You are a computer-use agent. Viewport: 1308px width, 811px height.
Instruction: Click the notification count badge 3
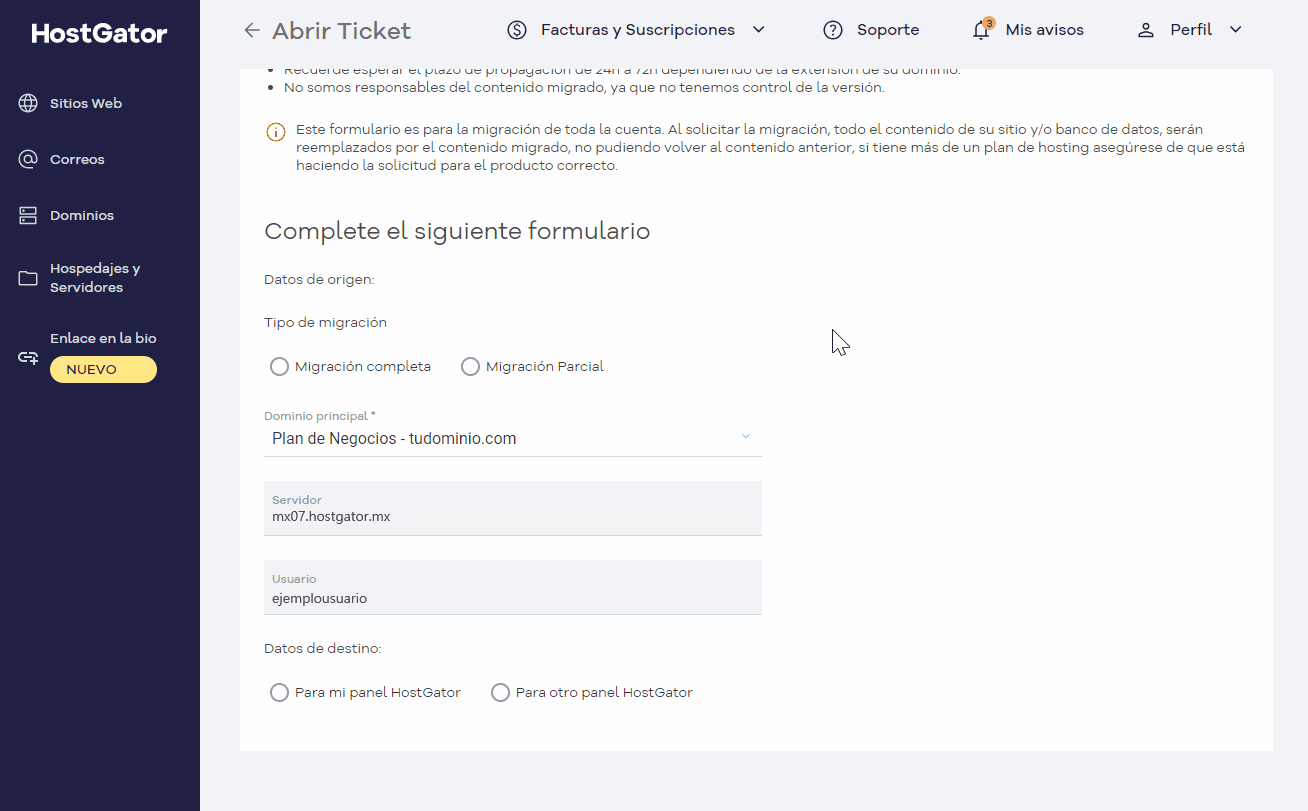point(989,22)
